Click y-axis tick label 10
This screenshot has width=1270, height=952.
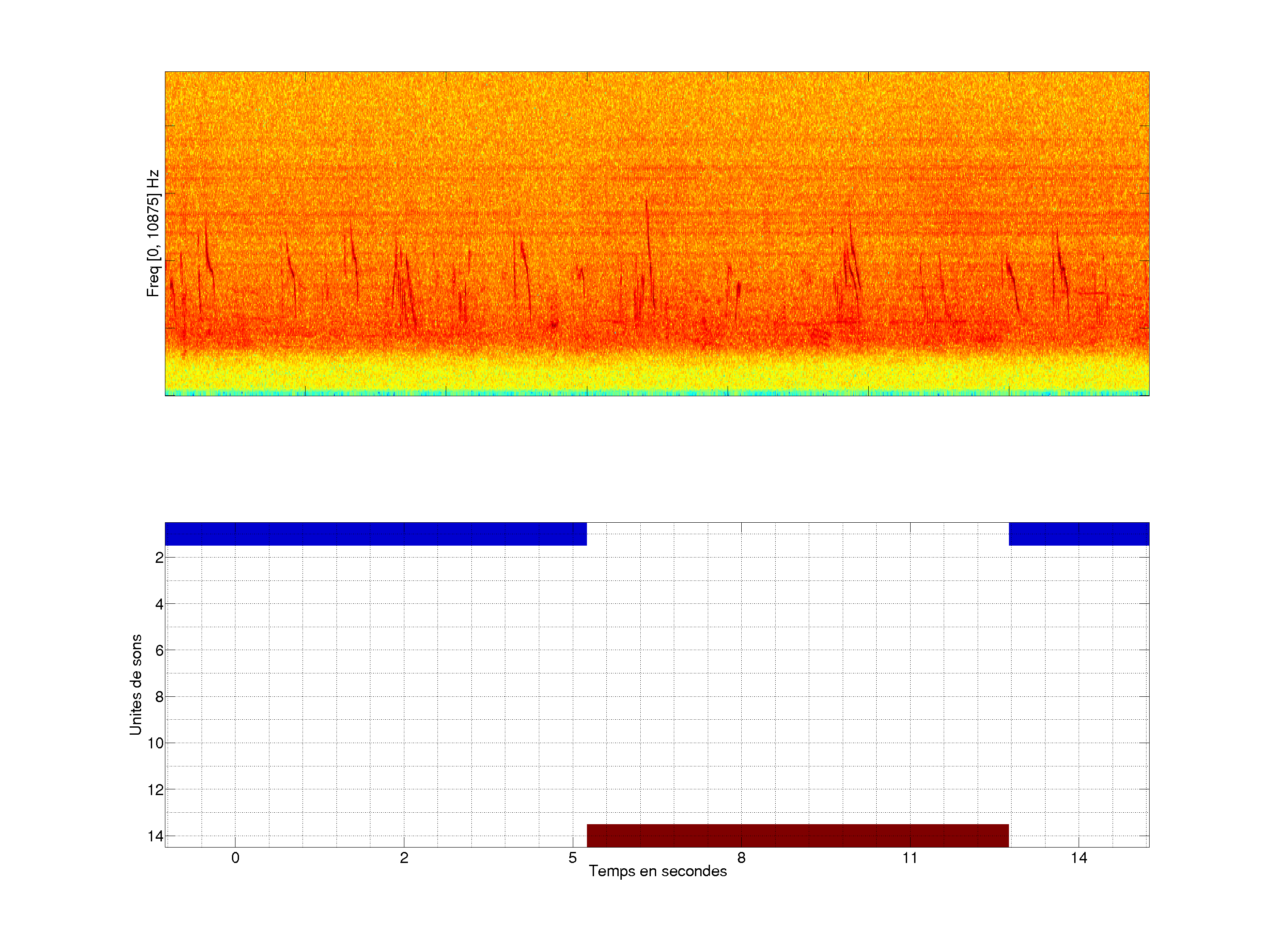(156, 744)
